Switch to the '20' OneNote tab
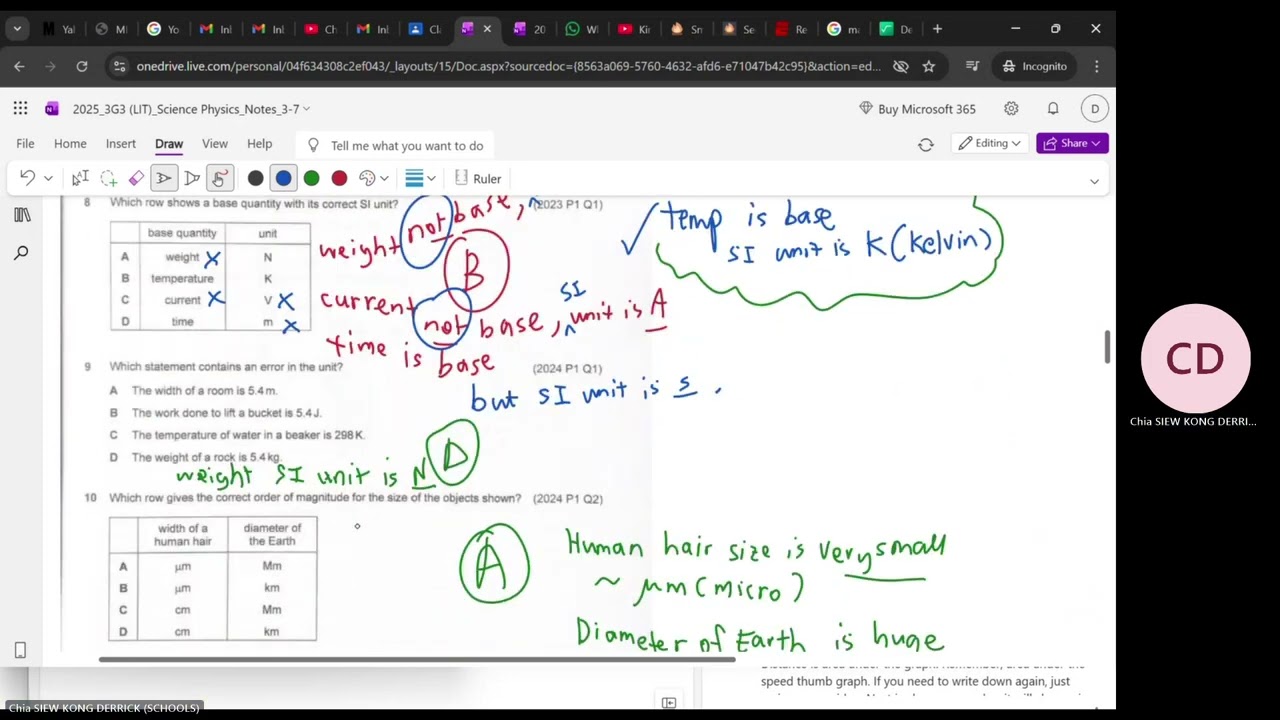 tap(530, 29)
